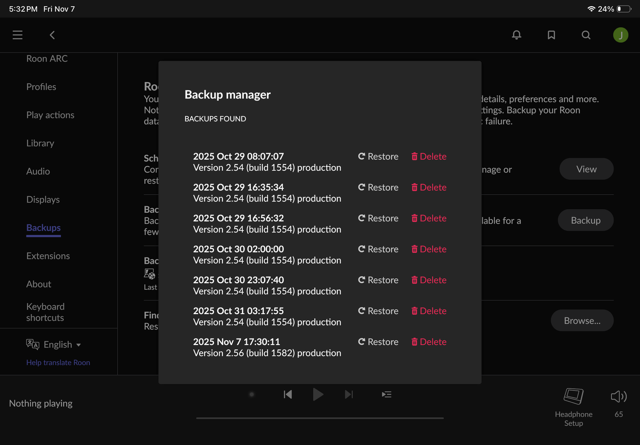Open search with the magnifier icon
This screenshot has width=640, height=445.
586,35
